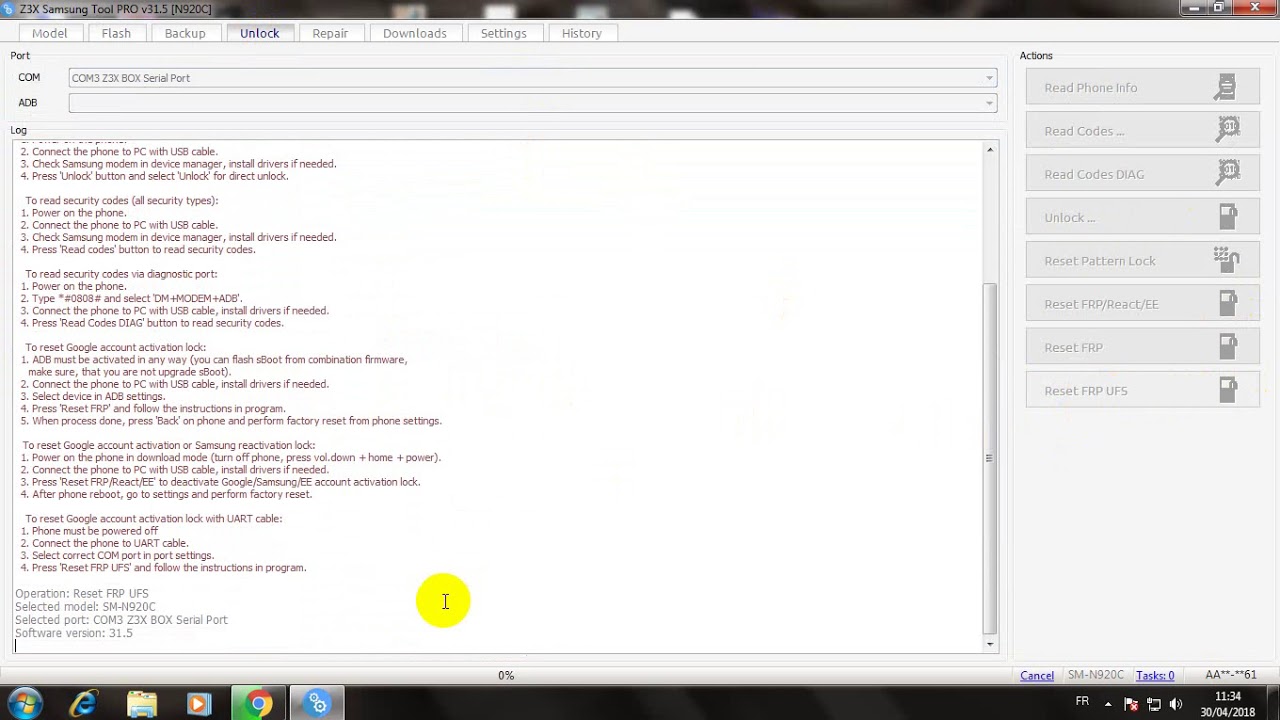This screenshot has width=1280, height=720.
Task: Click 'To read security codes via diagnostic port:' line
Action: click(x=121, y=274)
